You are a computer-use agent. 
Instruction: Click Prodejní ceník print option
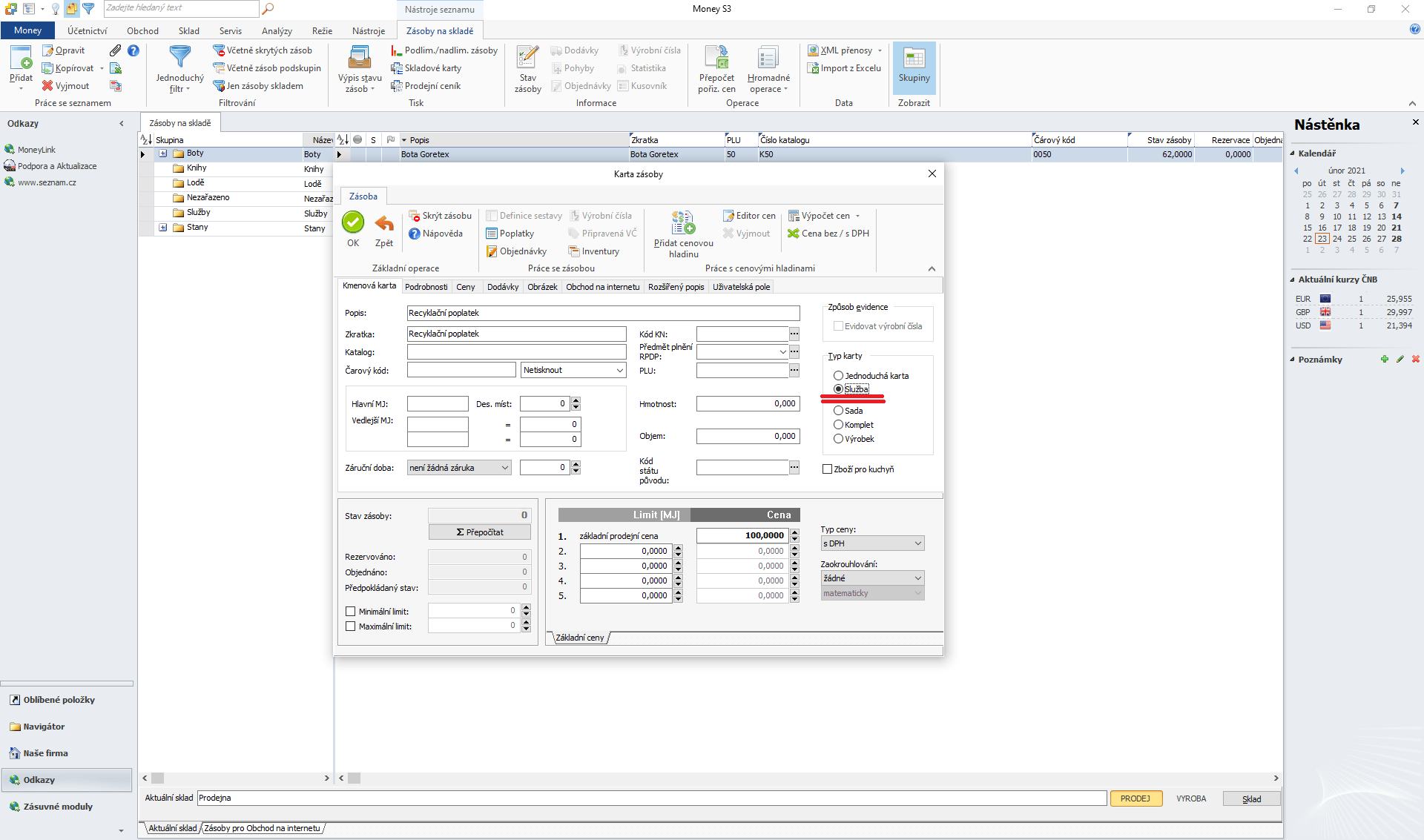(x=426, y=86)
